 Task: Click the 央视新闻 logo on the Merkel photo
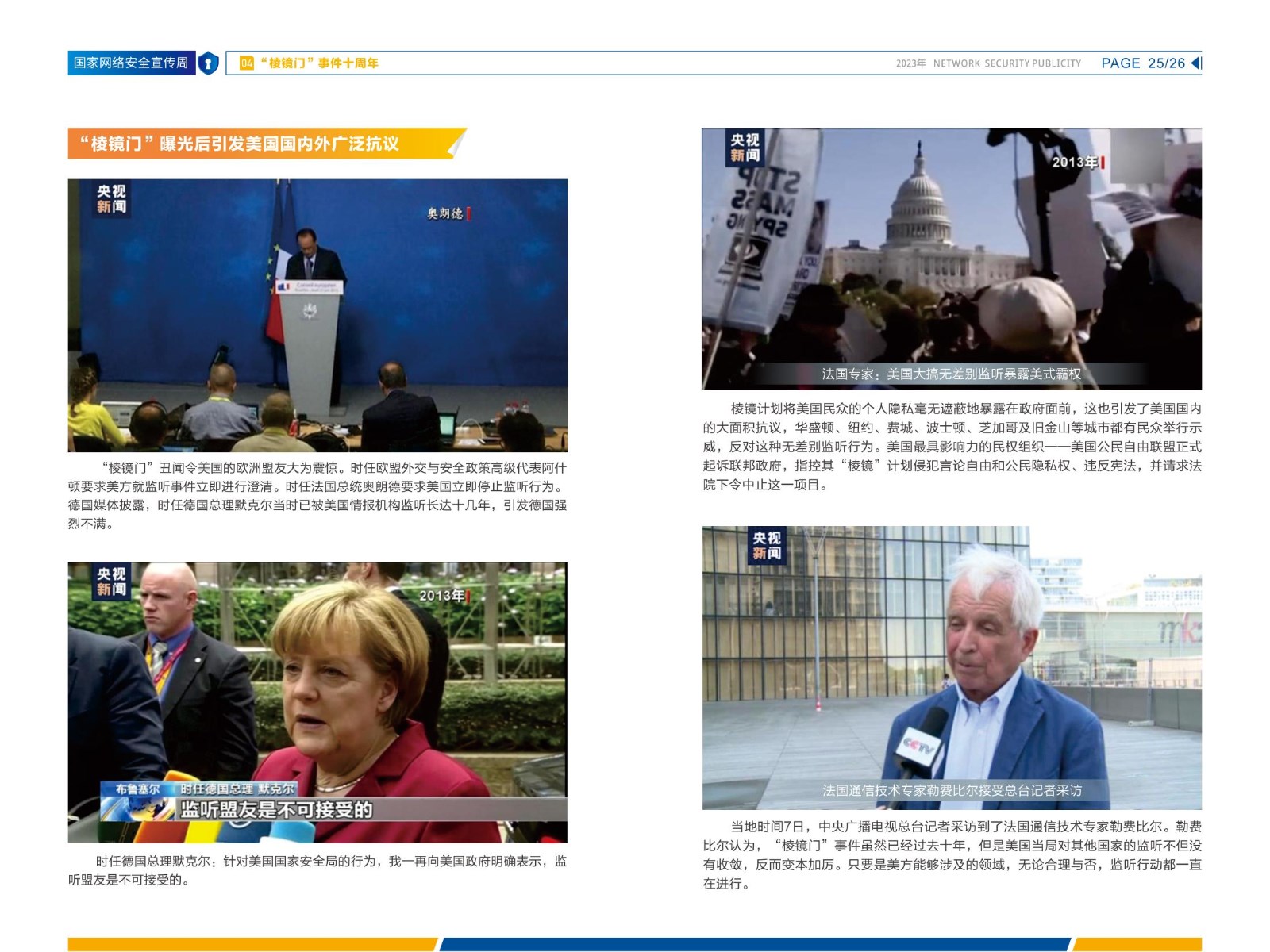[x=112, y=582]
